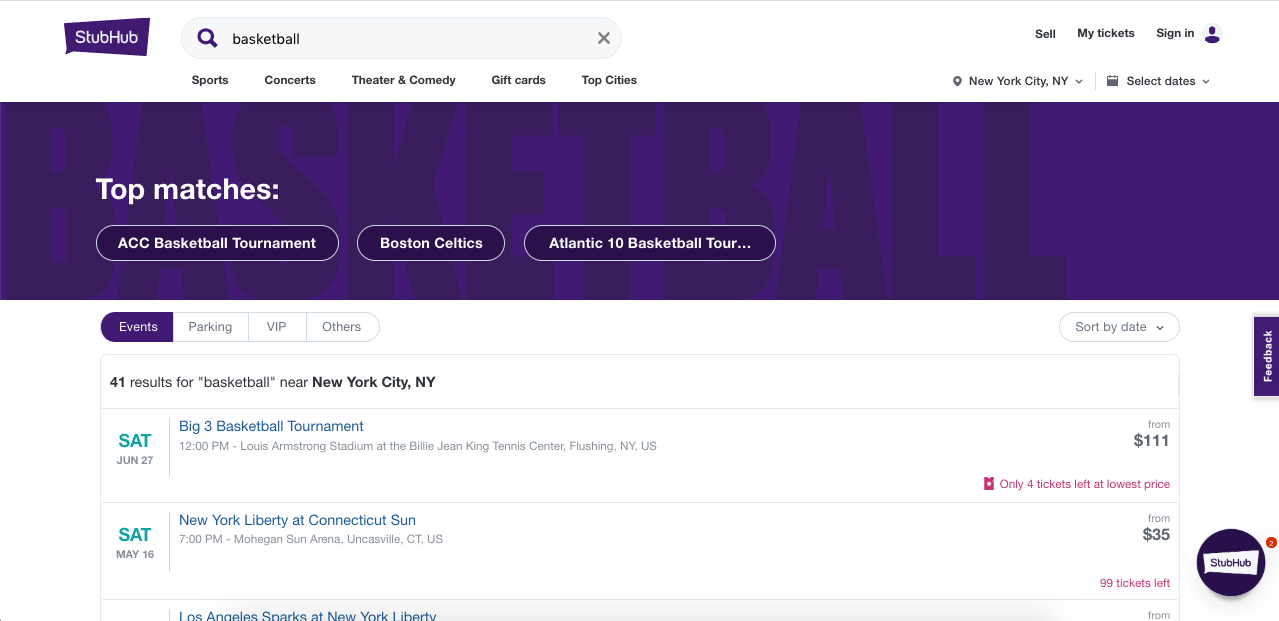Image resolution: width=1279 pixels, height=621 pixels.
Task: Select the Others filter tab
Action: click(x=341, y=327)
